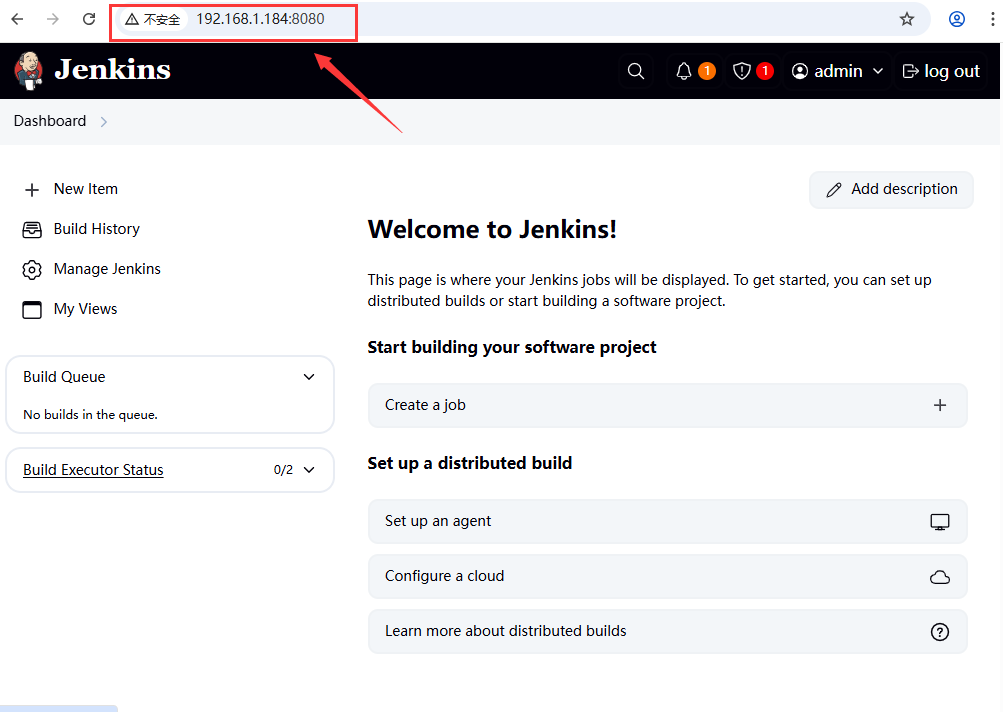Open the Learn more help icon
The width and height of the screenshot is (1003, 712).
point(939,631)
